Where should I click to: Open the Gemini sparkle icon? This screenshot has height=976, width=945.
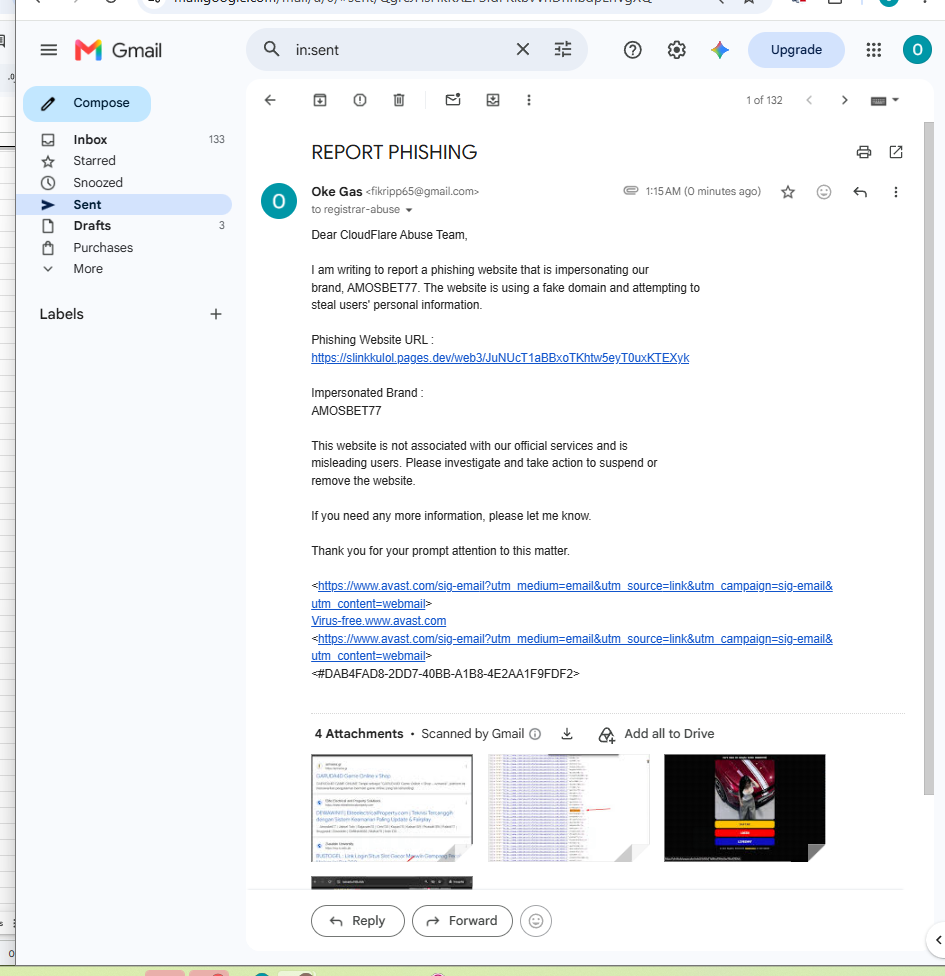pyautogui.click(x=720, y=50)
